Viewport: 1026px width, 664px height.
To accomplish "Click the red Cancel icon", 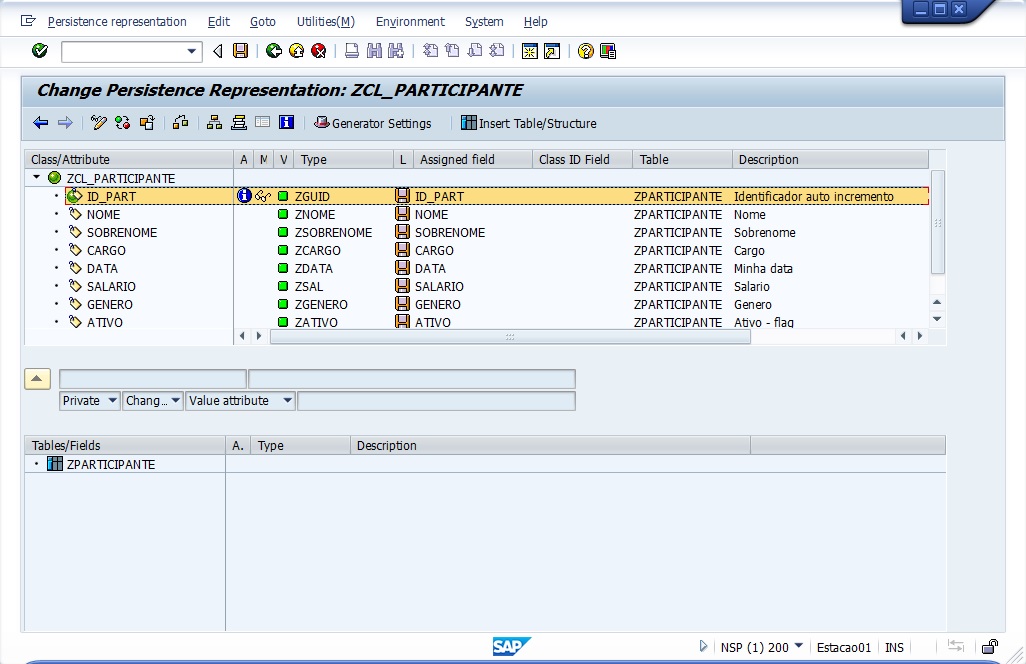I will click(319, 51).
